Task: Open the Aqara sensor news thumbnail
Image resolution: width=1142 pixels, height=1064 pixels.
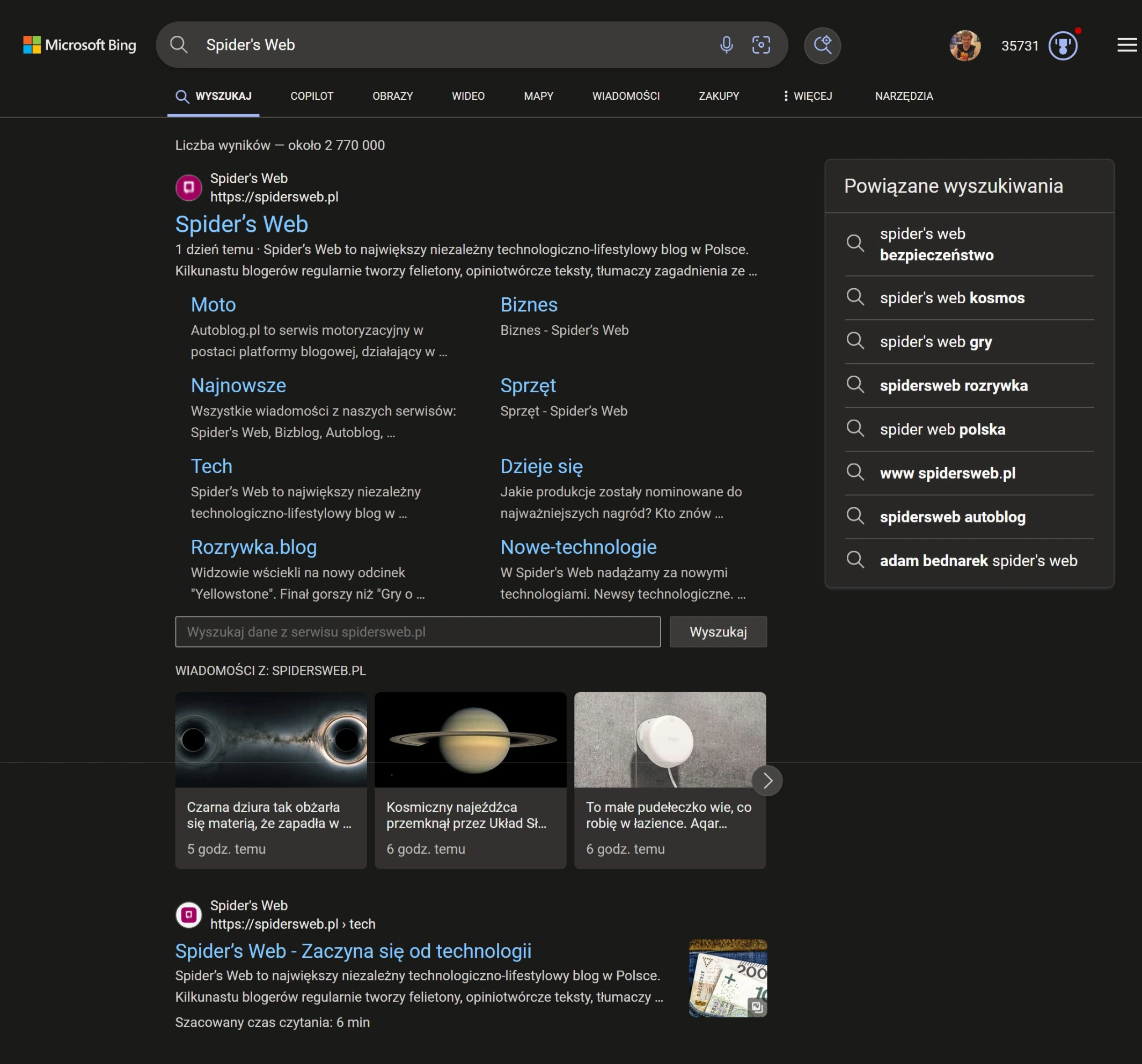Action: pyautogui.click(x=670, y=739)
